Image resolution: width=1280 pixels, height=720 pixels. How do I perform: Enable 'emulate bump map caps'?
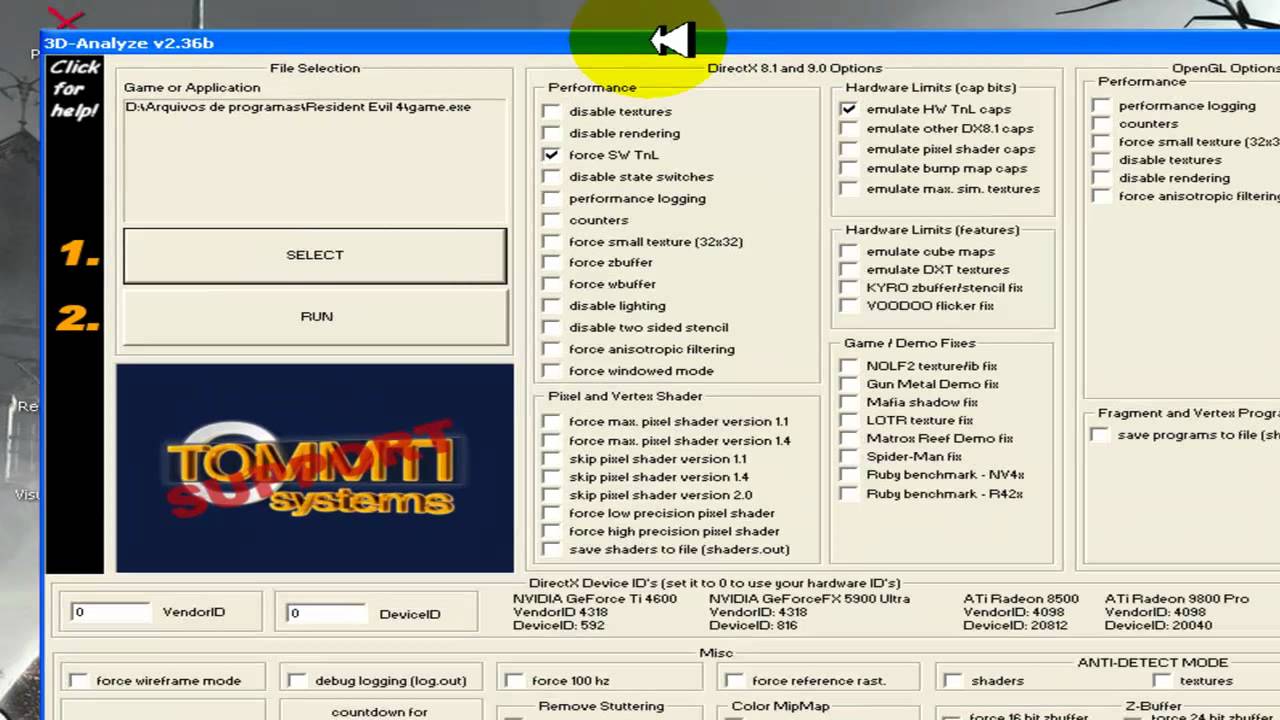[848, 169]
